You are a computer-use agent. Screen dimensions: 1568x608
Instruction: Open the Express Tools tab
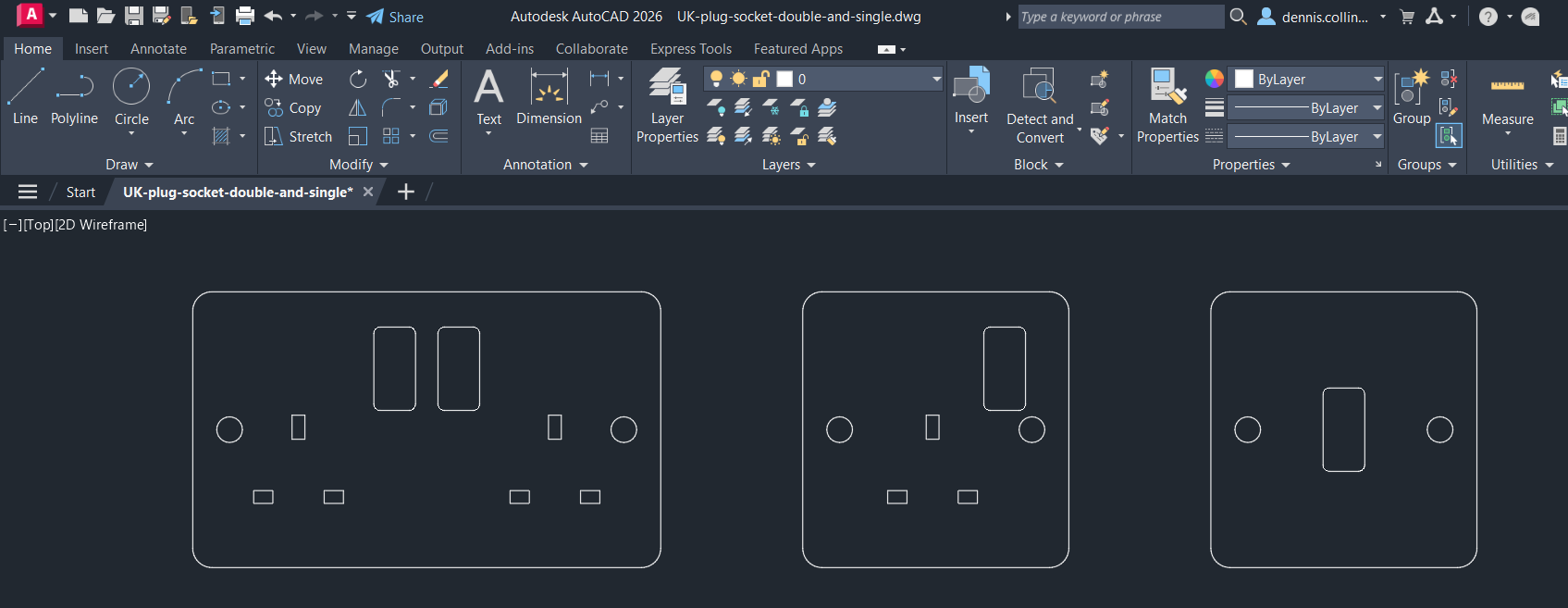[x=691, y=49]
